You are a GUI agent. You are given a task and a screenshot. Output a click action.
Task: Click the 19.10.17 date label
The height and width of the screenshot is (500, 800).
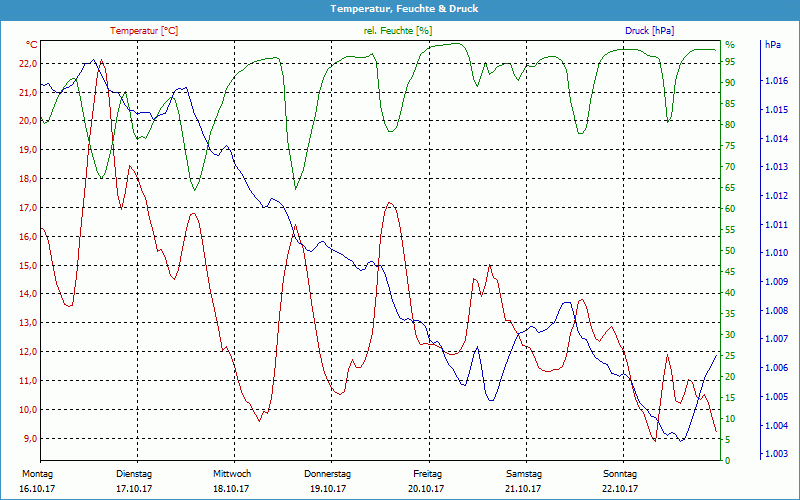(328, 489)
